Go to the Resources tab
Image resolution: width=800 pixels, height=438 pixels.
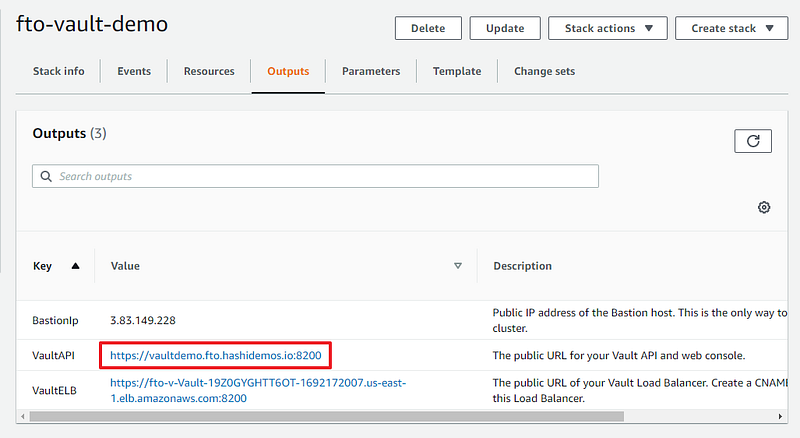tap(209, 71)
